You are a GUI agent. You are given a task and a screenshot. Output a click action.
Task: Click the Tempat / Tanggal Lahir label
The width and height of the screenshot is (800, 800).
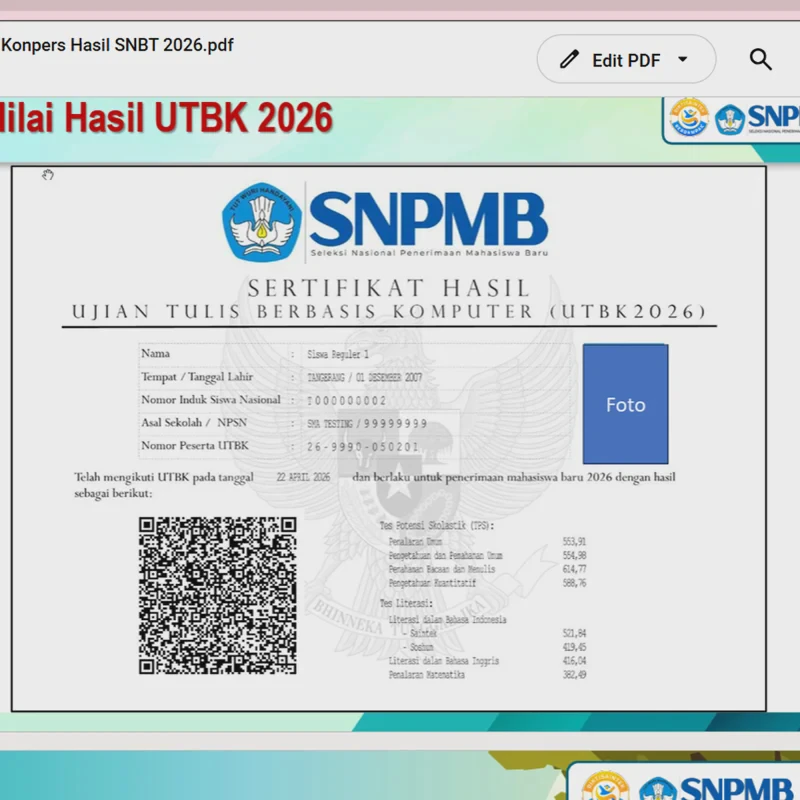pos(197,377)
